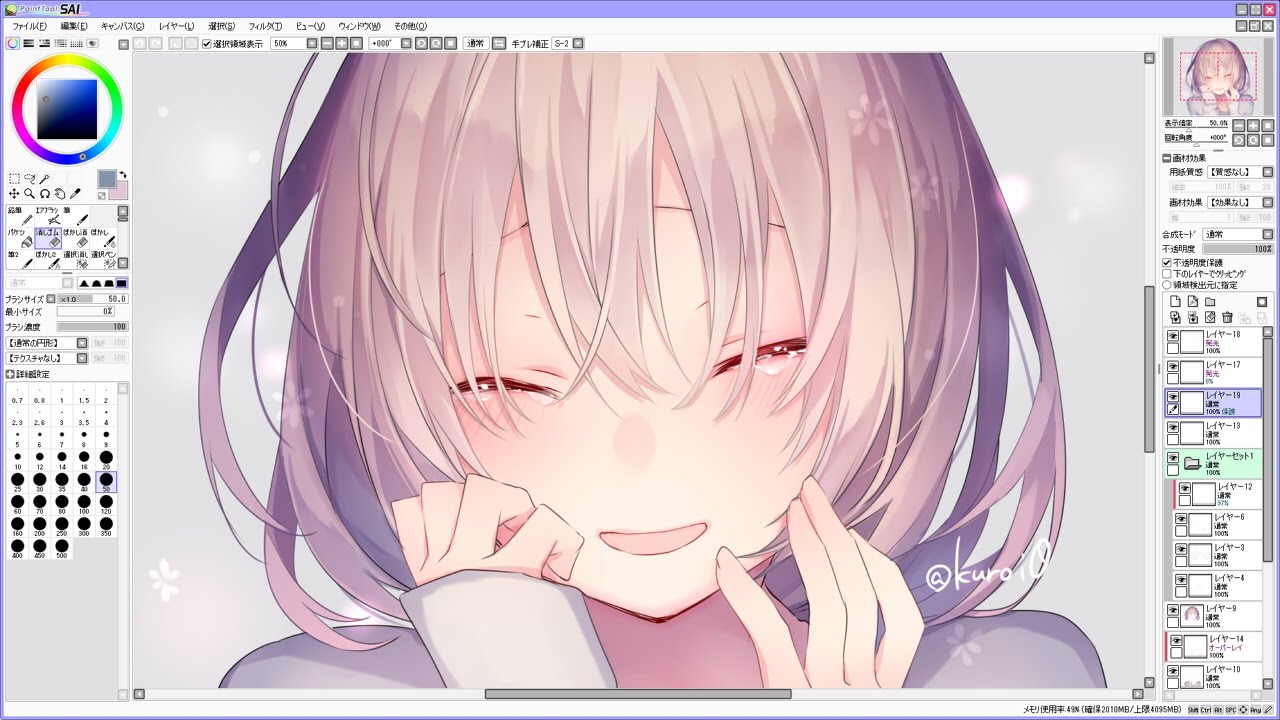Viewport: 1280px width, 720px height.
Task: Zoom out with navigator minus button
Action: (1239, 125)
